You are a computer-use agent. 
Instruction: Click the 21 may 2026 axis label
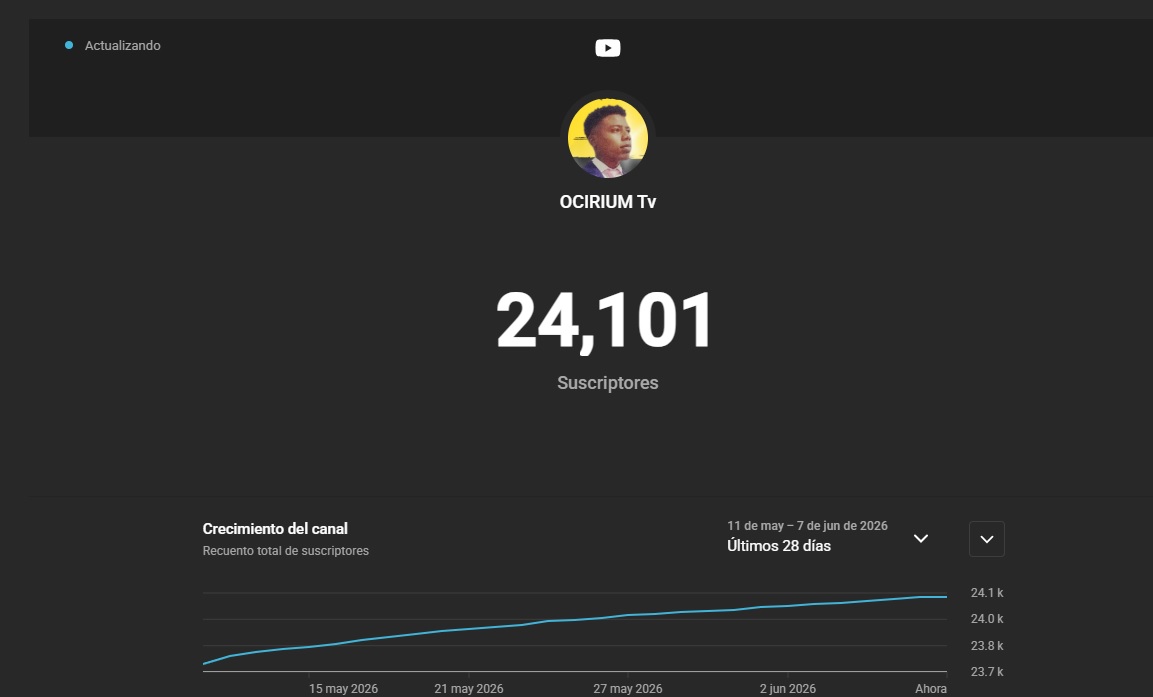point(468,688)
